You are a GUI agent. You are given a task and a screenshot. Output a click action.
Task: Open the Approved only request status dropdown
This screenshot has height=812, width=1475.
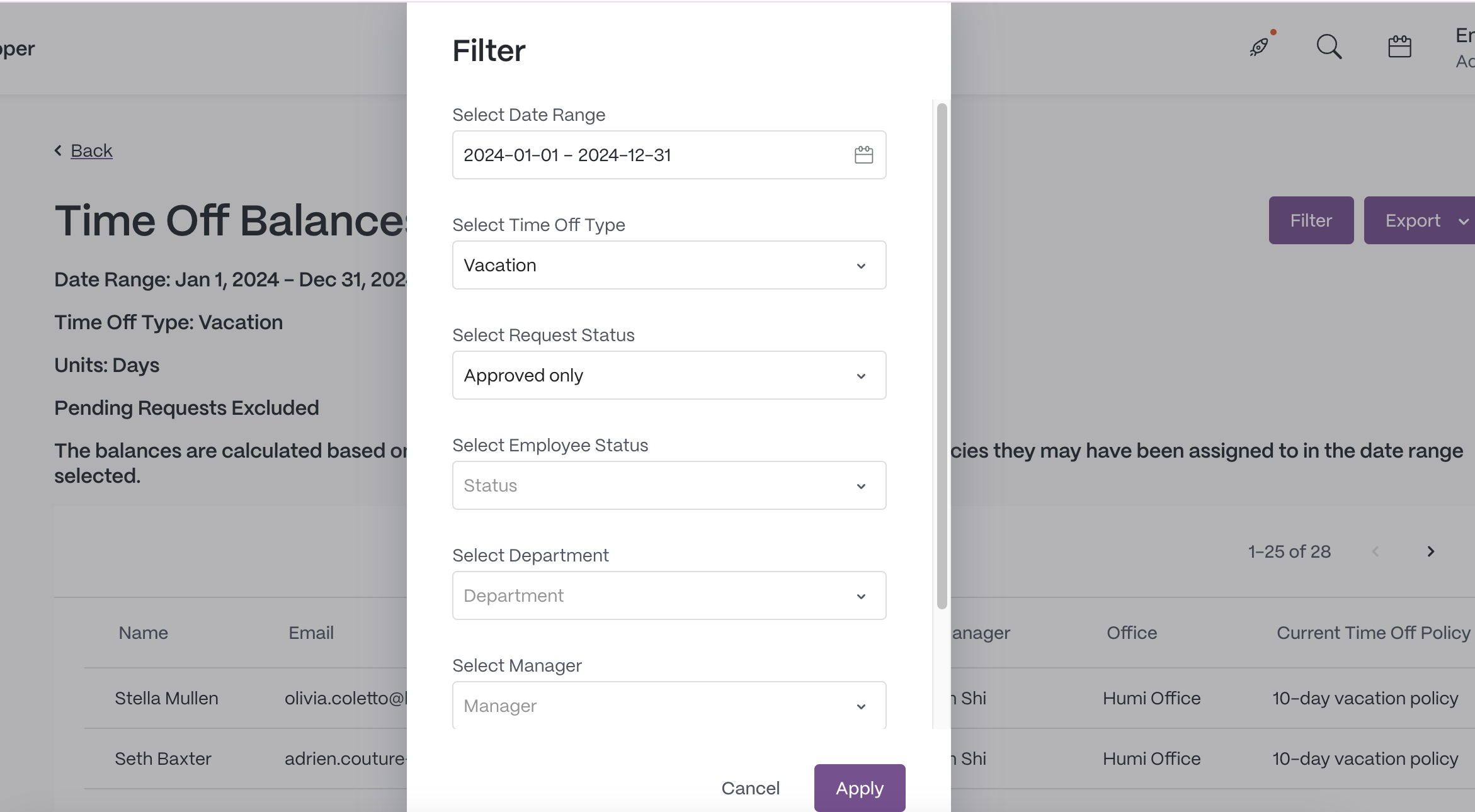coord(669,375)
